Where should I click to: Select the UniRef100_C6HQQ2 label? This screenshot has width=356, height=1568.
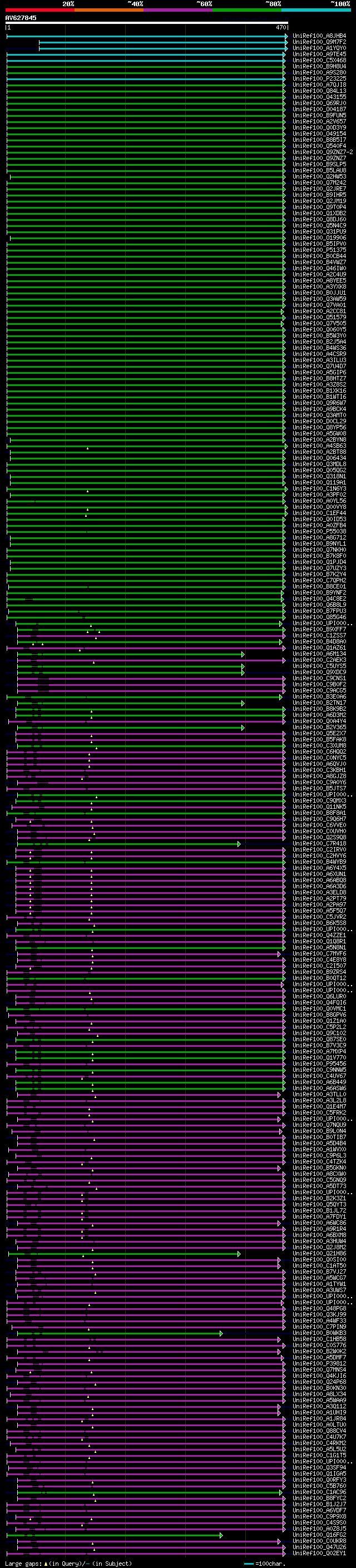click(319, 752)
